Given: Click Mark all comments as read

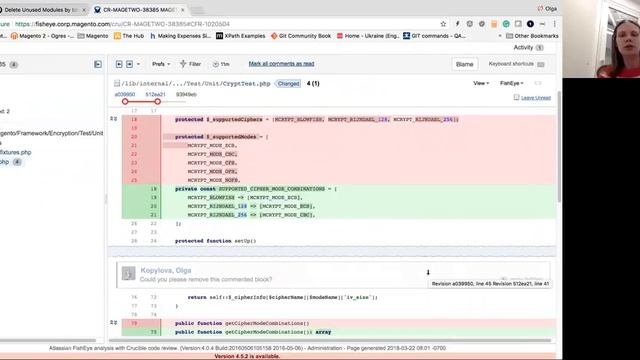Looking at the screenshot, I should point(281,64).
